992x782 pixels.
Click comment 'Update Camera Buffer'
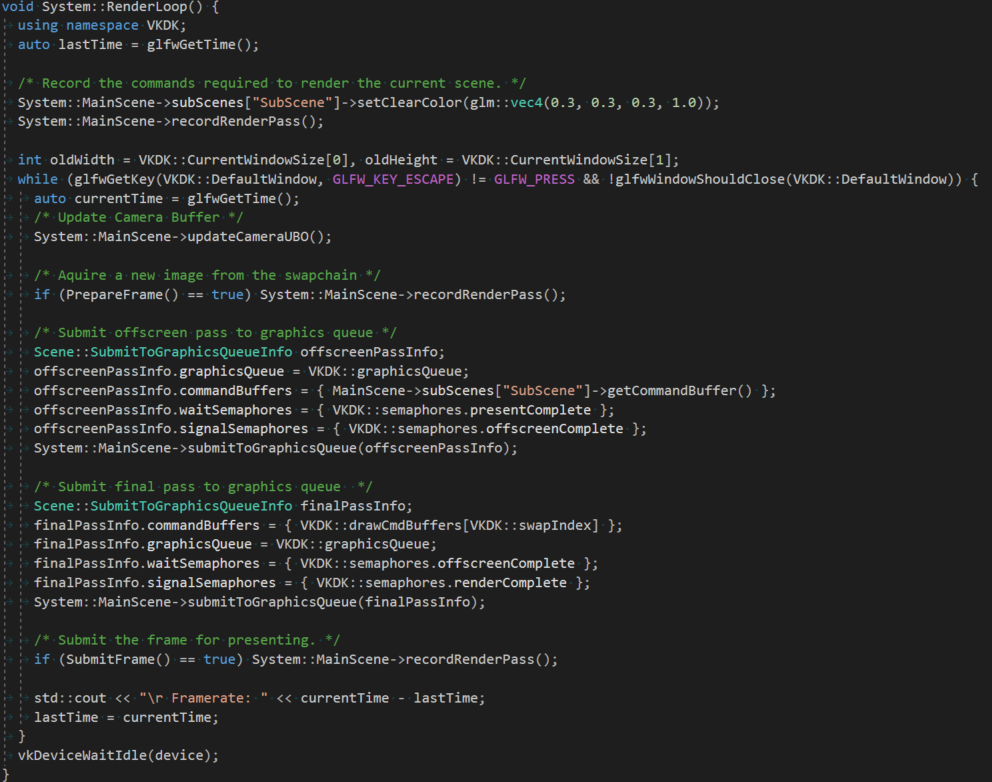[x=139, y=218]
